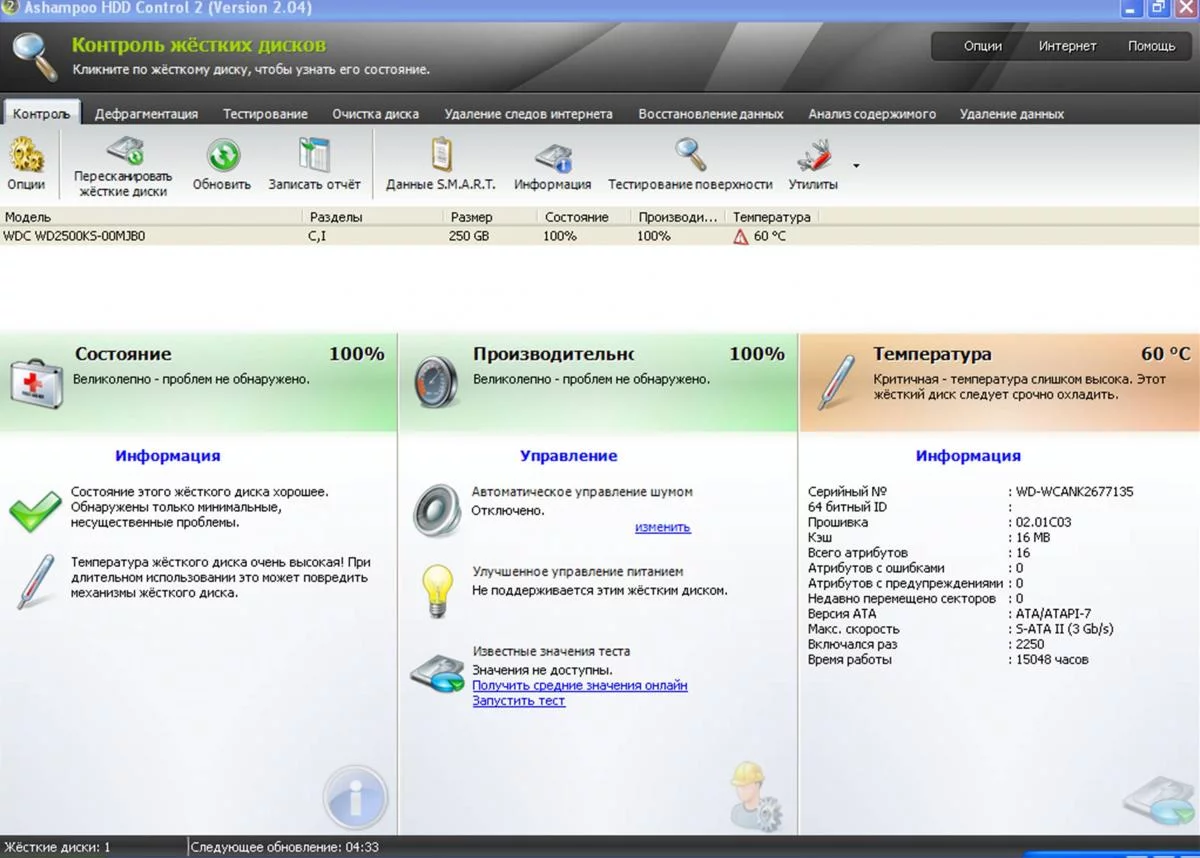The height and width of the screenshot is (858, 1200).
Task: Open the Опции menu in header
Action: [x=983, y=46]
